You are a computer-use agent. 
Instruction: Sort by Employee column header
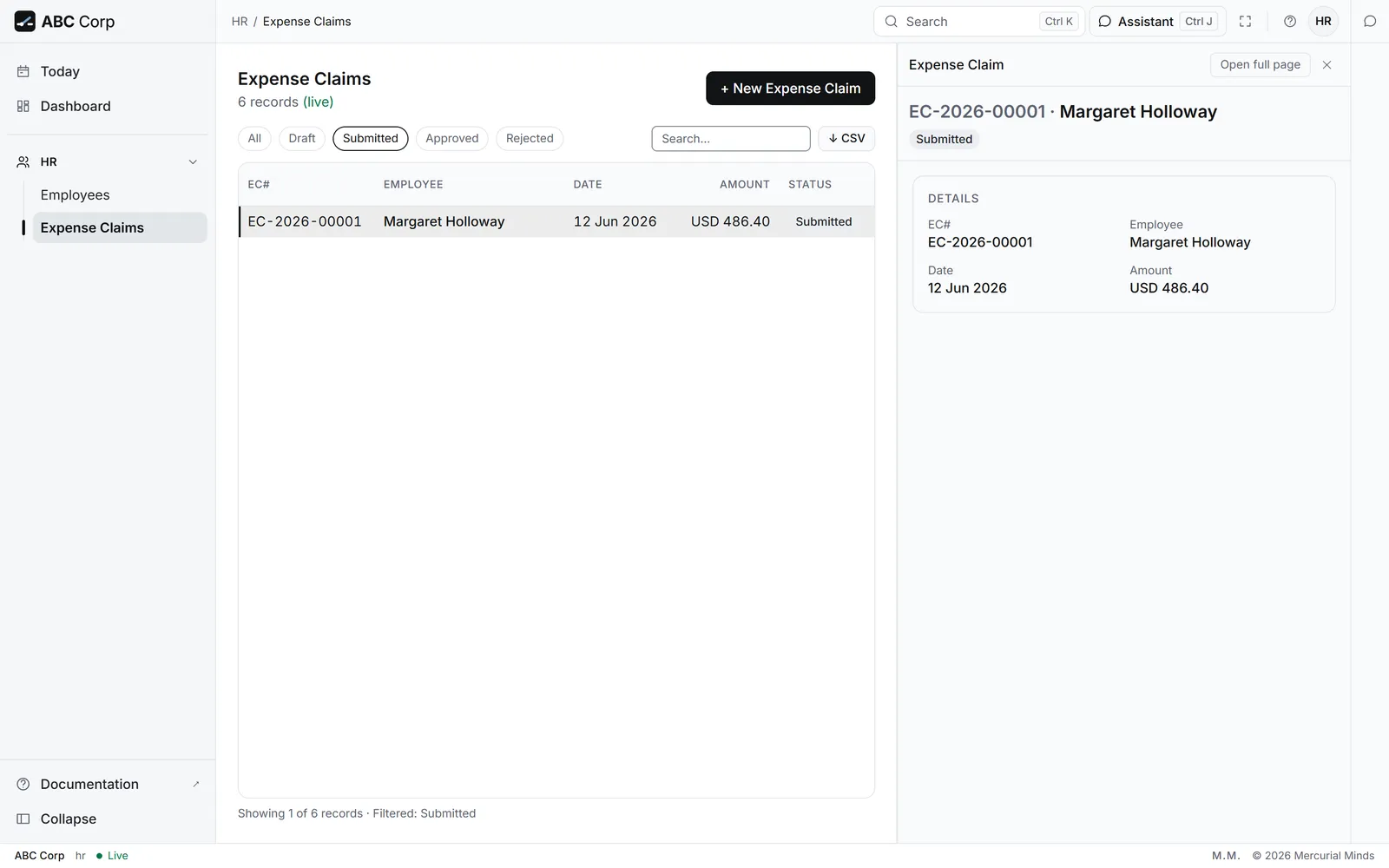413,185
